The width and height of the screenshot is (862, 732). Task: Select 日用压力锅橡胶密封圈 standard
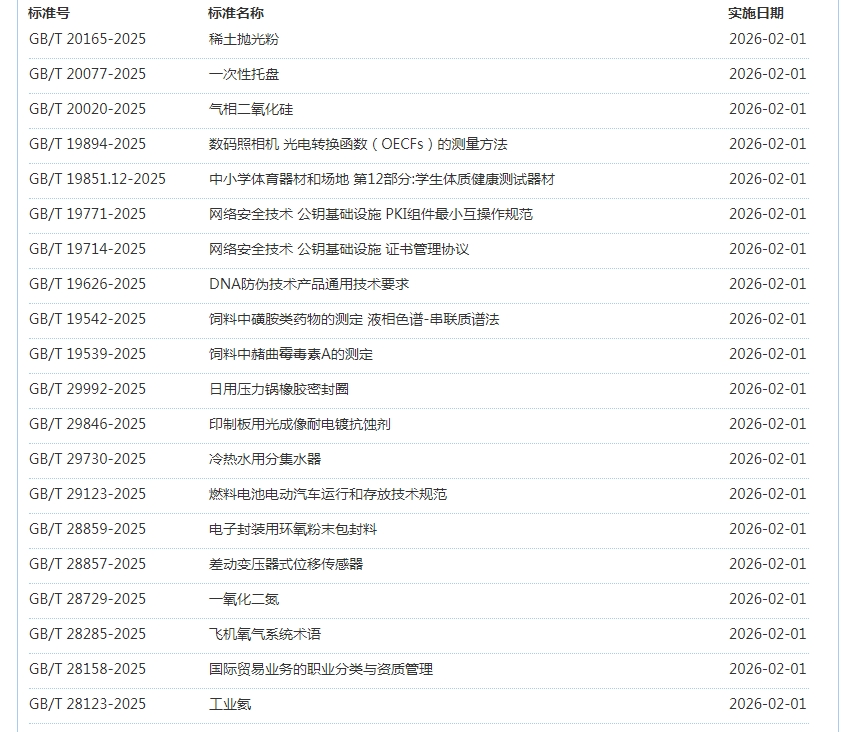coord(278,389)
